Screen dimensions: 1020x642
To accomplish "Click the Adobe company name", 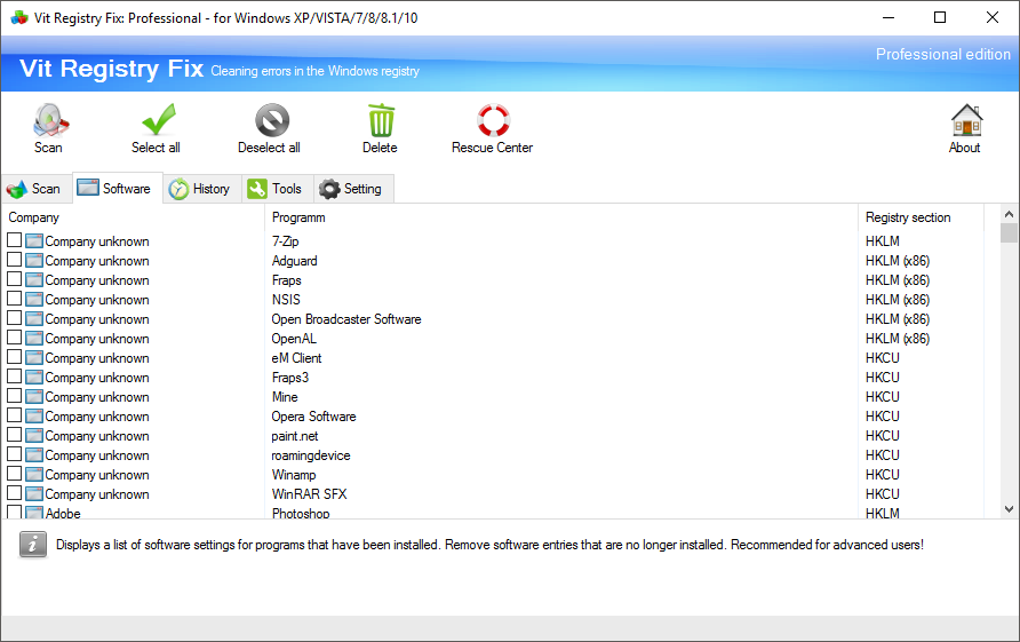I will pos(63,513).
